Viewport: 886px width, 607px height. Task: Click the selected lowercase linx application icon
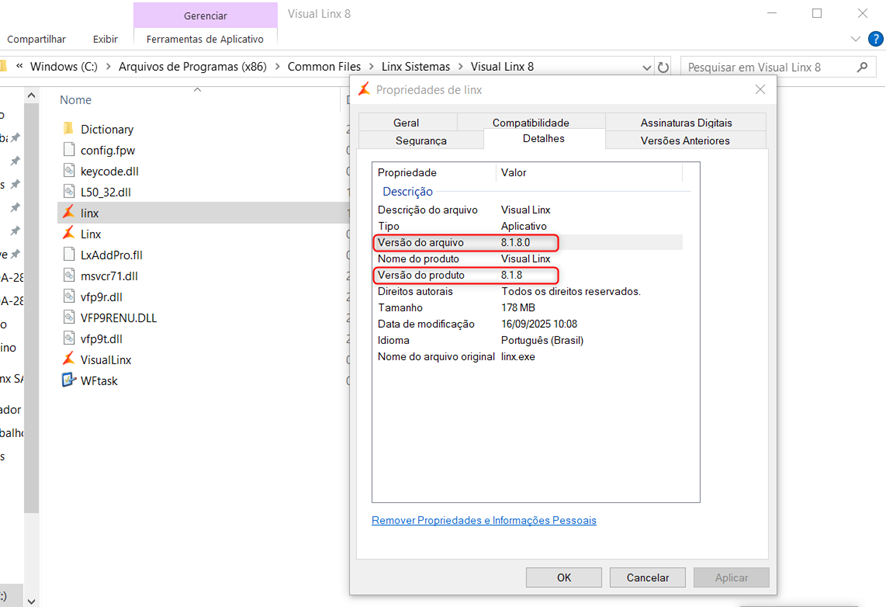point(68,213)
